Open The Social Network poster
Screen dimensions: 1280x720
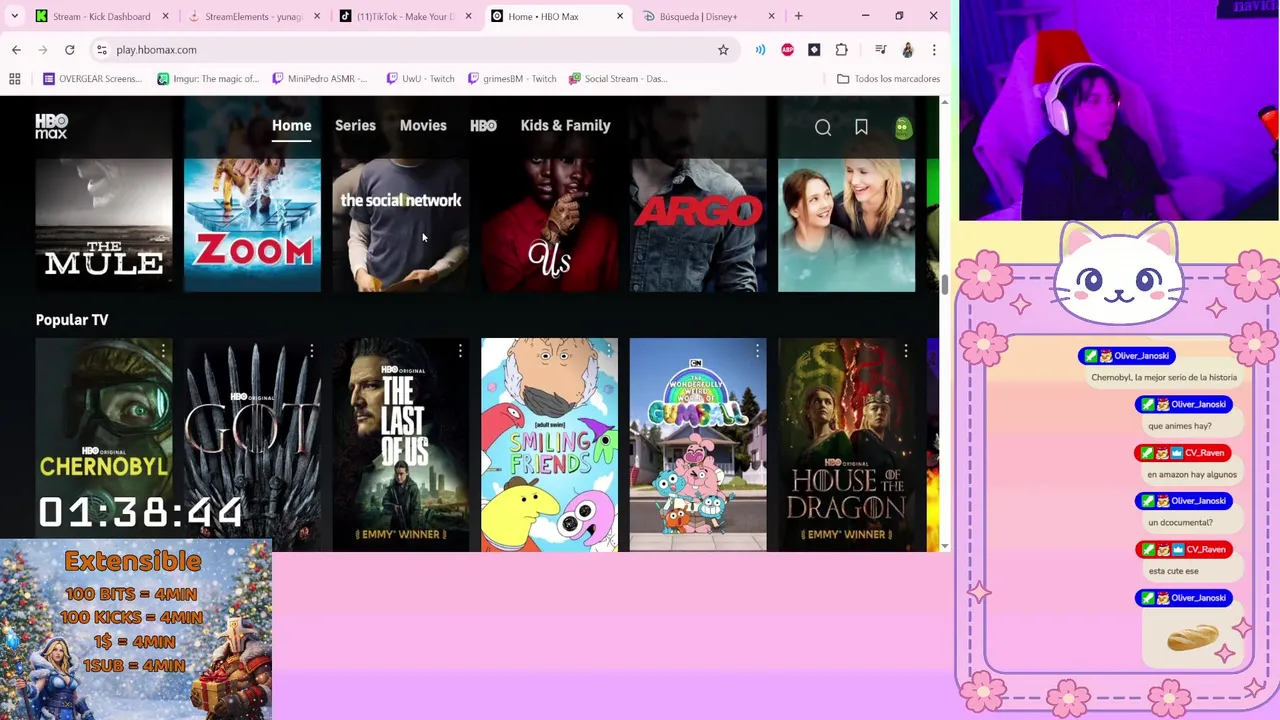[401, 225]
